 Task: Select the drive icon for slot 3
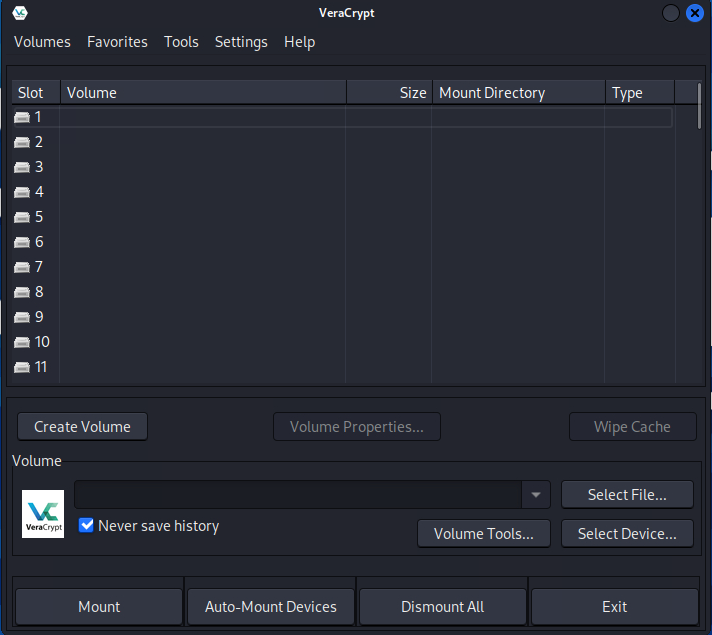pos(22,168)
